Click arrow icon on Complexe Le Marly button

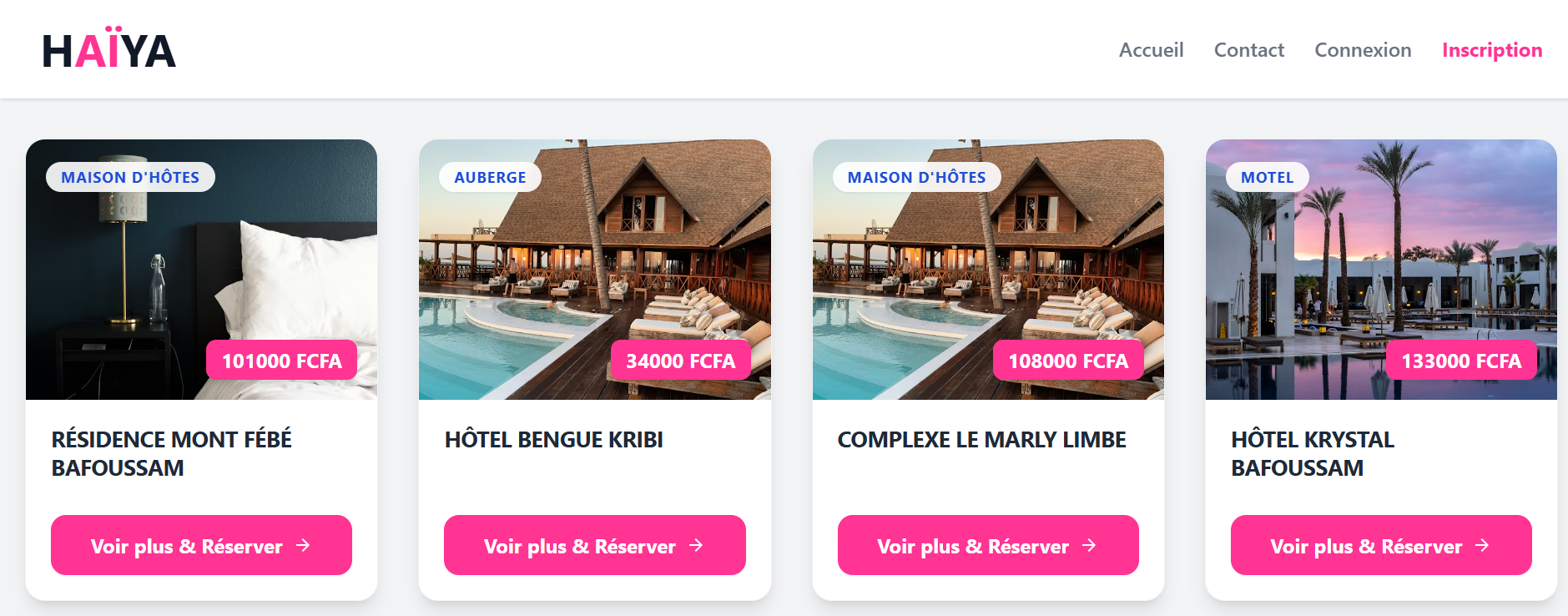tap(1089, 545)
